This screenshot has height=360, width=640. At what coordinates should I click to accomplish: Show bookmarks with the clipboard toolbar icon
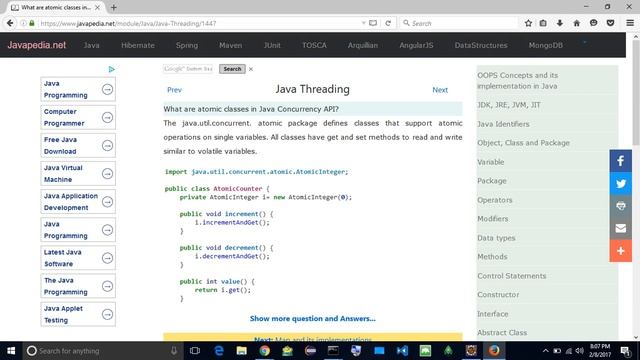pos(543,23)
